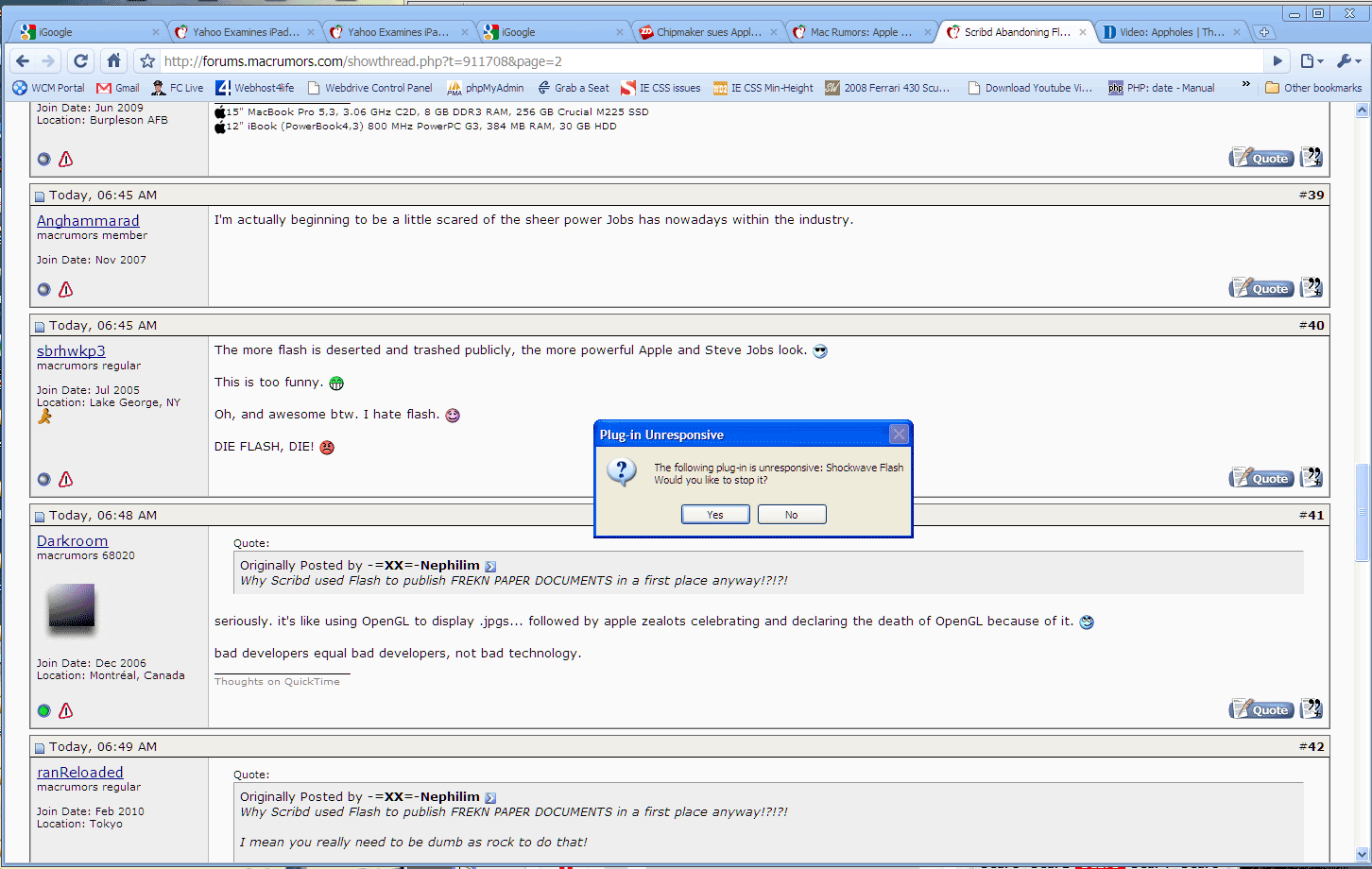The width and height of the screenshot is (1372, 869).
Task: Expand the hidden bookmarks chevron
Action: (1246, 85)
